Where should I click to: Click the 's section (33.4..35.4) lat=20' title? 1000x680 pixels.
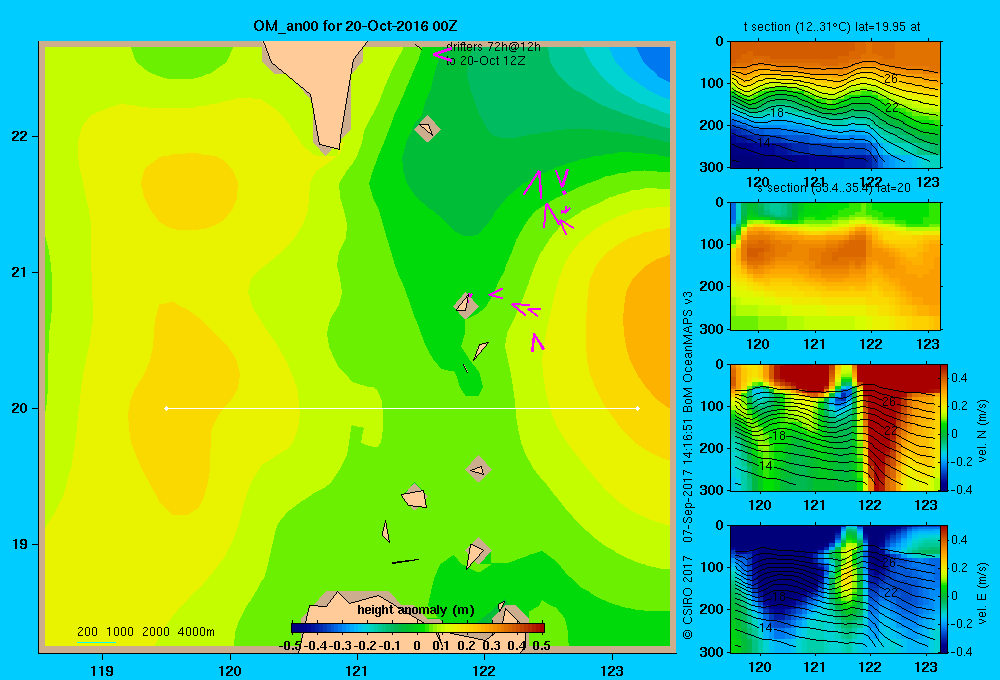click(x=834, y=188)
